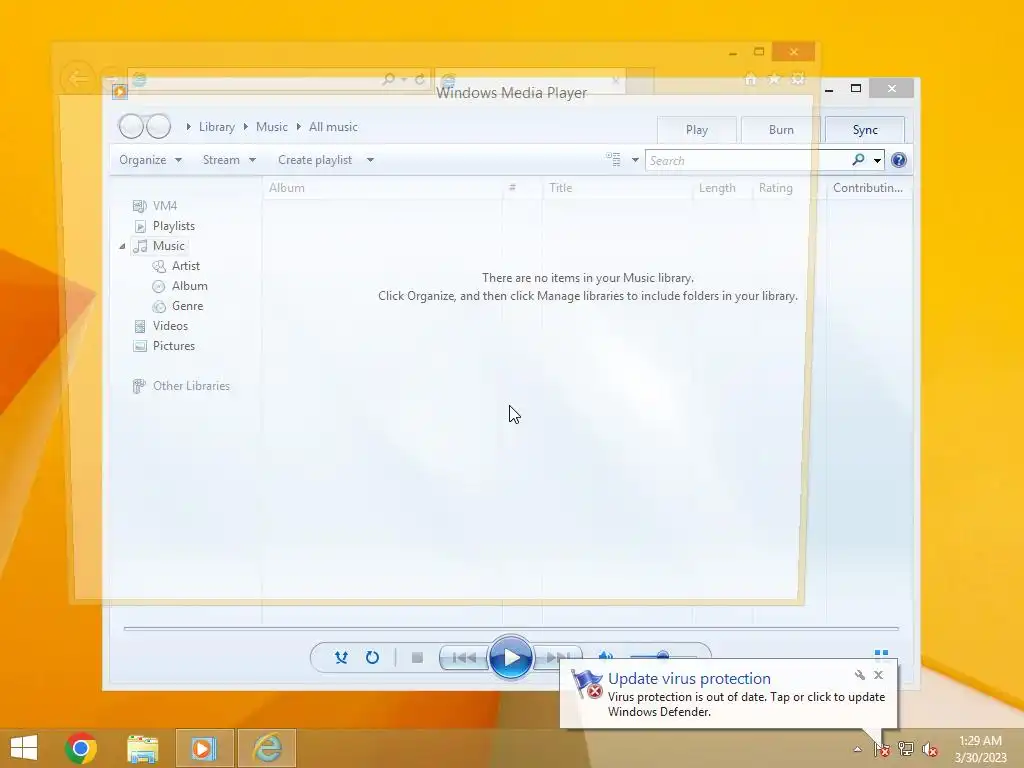Click the View options icon
The width and height of the screenshot is (1024, 768).
pos(613,159)
